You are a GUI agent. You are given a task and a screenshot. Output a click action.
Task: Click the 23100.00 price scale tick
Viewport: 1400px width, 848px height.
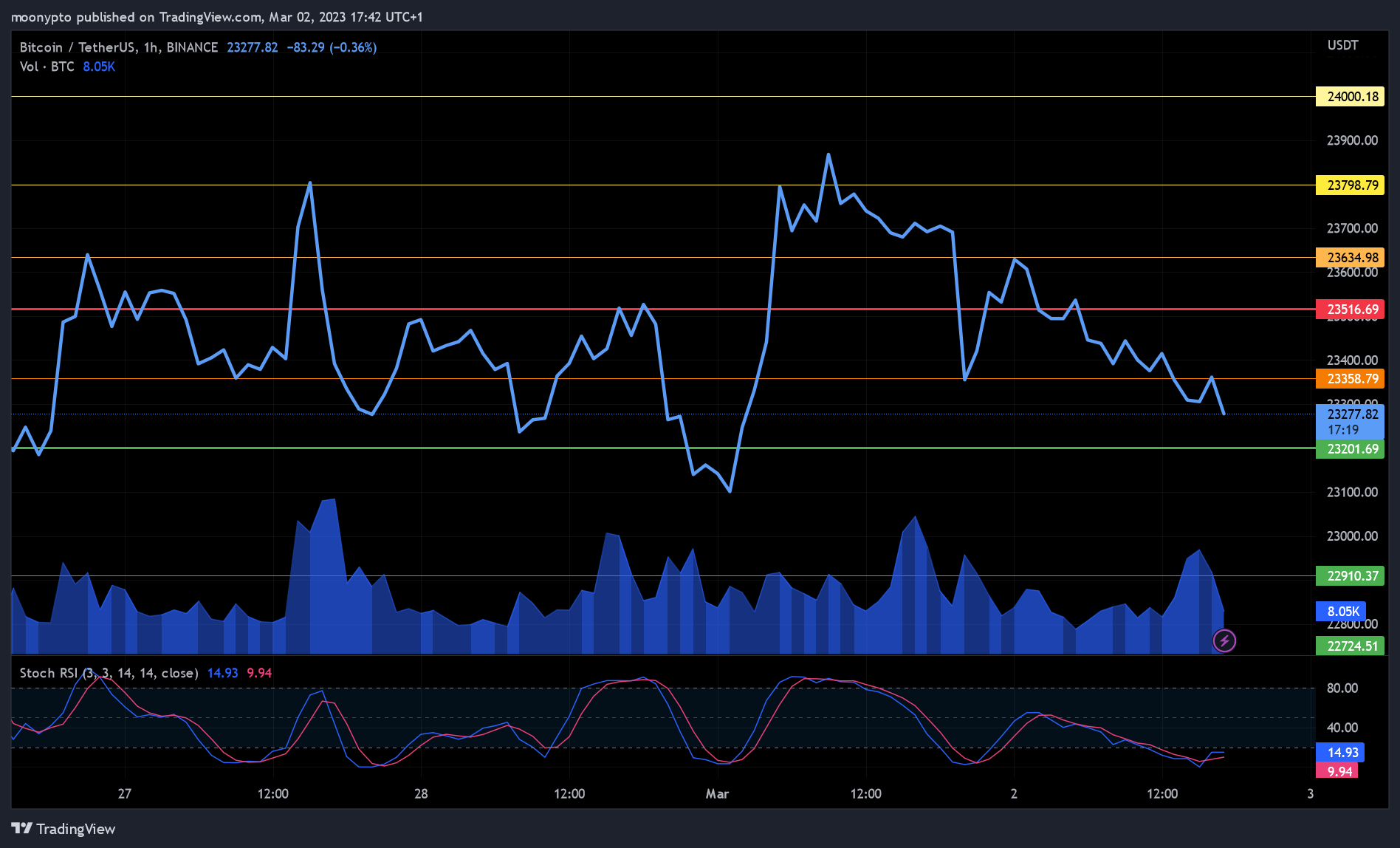coord(1352,492)
